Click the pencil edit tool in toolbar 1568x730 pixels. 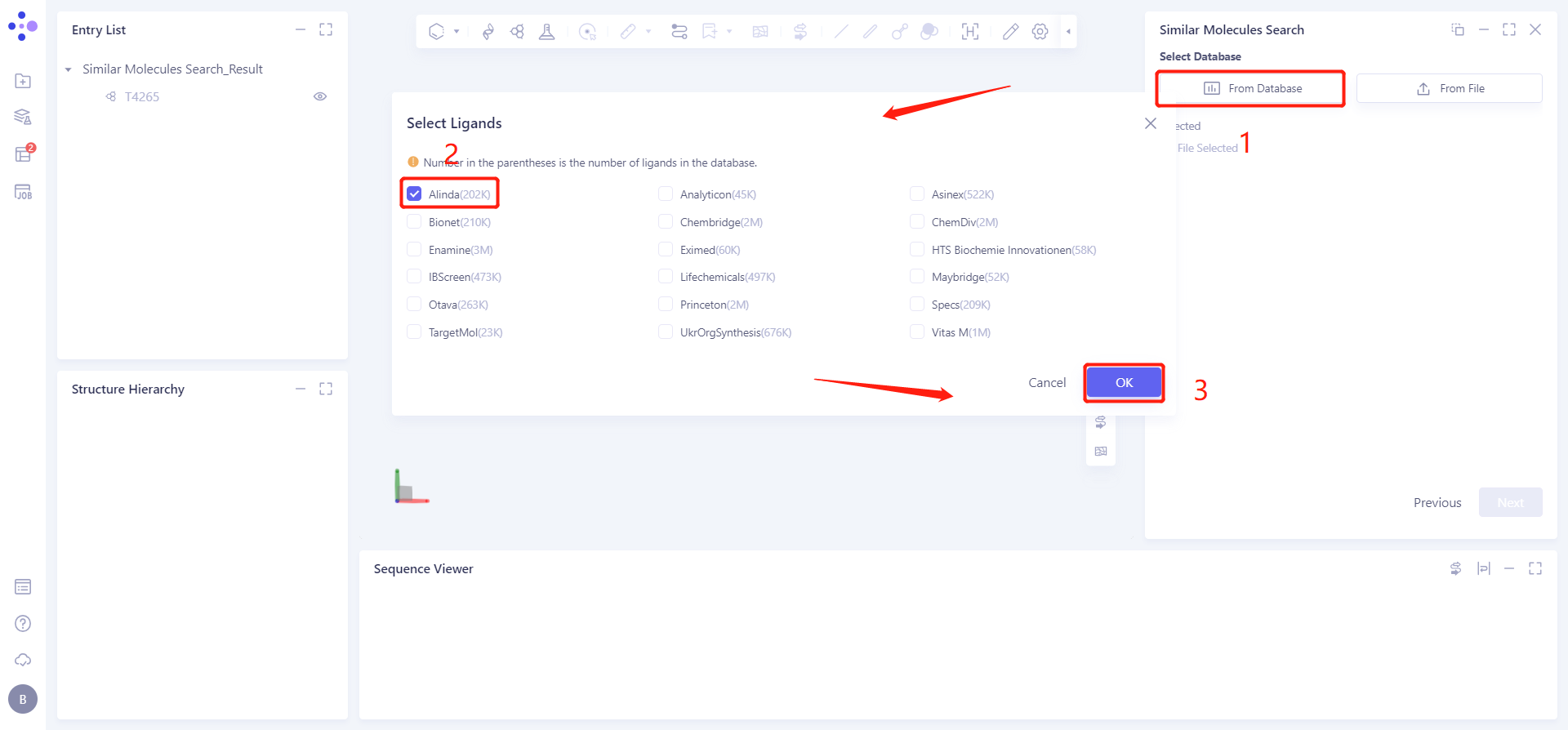(1010, 32)
